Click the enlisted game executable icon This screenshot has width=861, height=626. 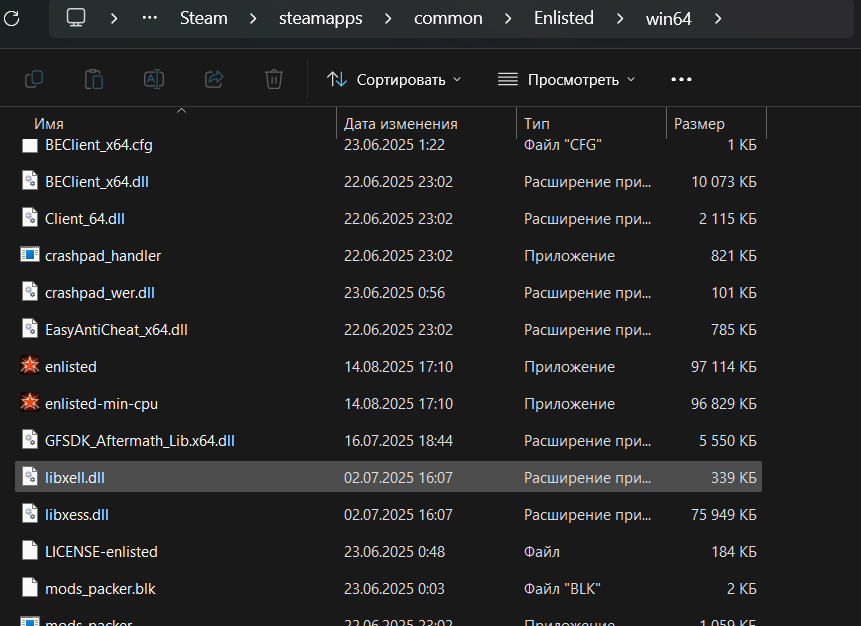pyautogui.click(x=30, y=365)
